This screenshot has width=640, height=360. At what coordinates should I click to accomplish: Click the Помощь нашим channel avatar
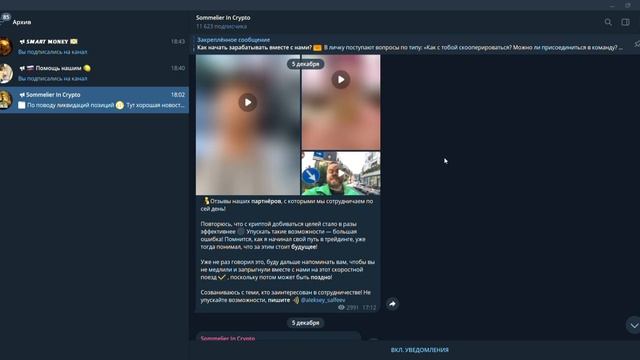6,73
